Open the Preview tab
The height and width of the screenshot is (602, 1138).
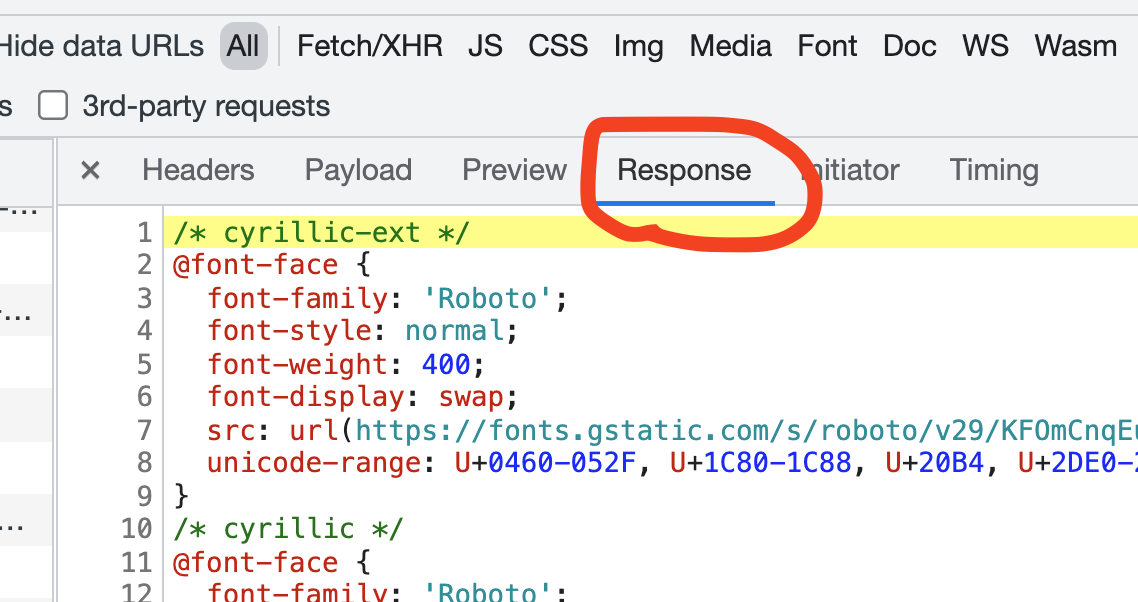coord(515,171)
